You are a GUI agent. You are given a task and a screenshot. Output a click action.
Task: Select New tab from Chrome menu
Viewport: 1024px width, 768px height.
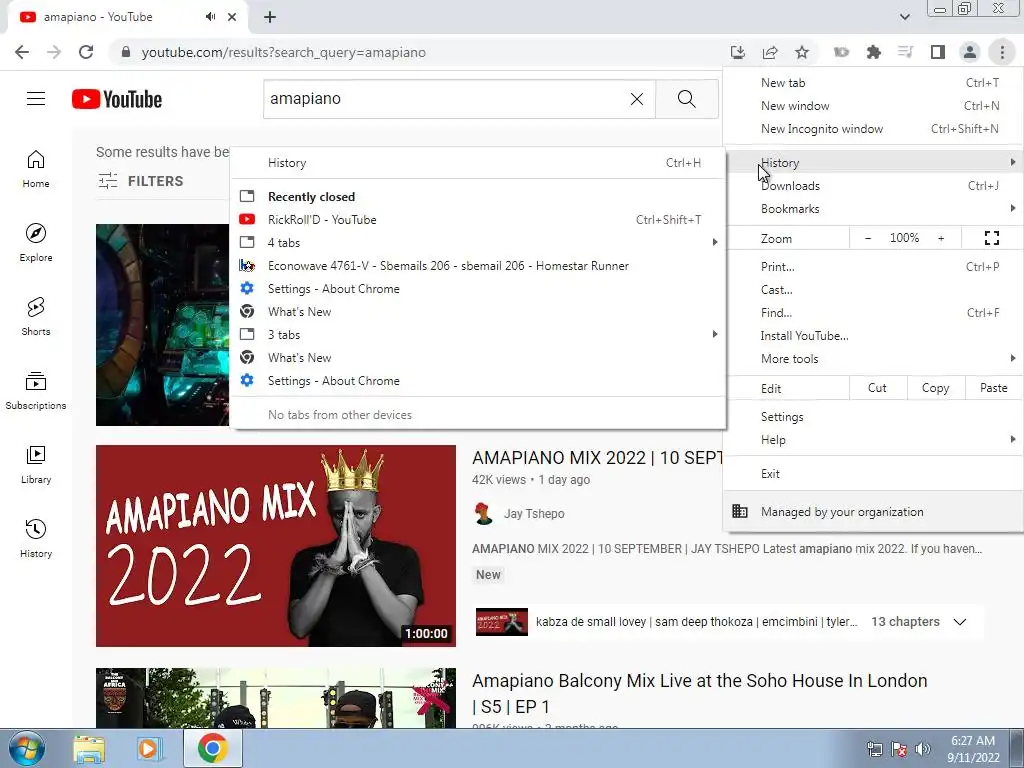pyautogui.click(x=873, y=83)
